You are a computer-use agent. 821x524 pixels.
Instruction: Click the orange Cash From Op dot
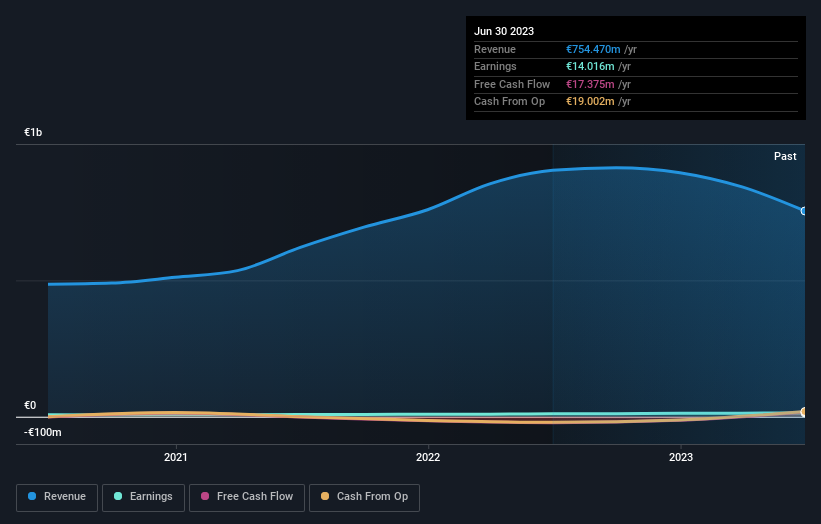[325, 496]
